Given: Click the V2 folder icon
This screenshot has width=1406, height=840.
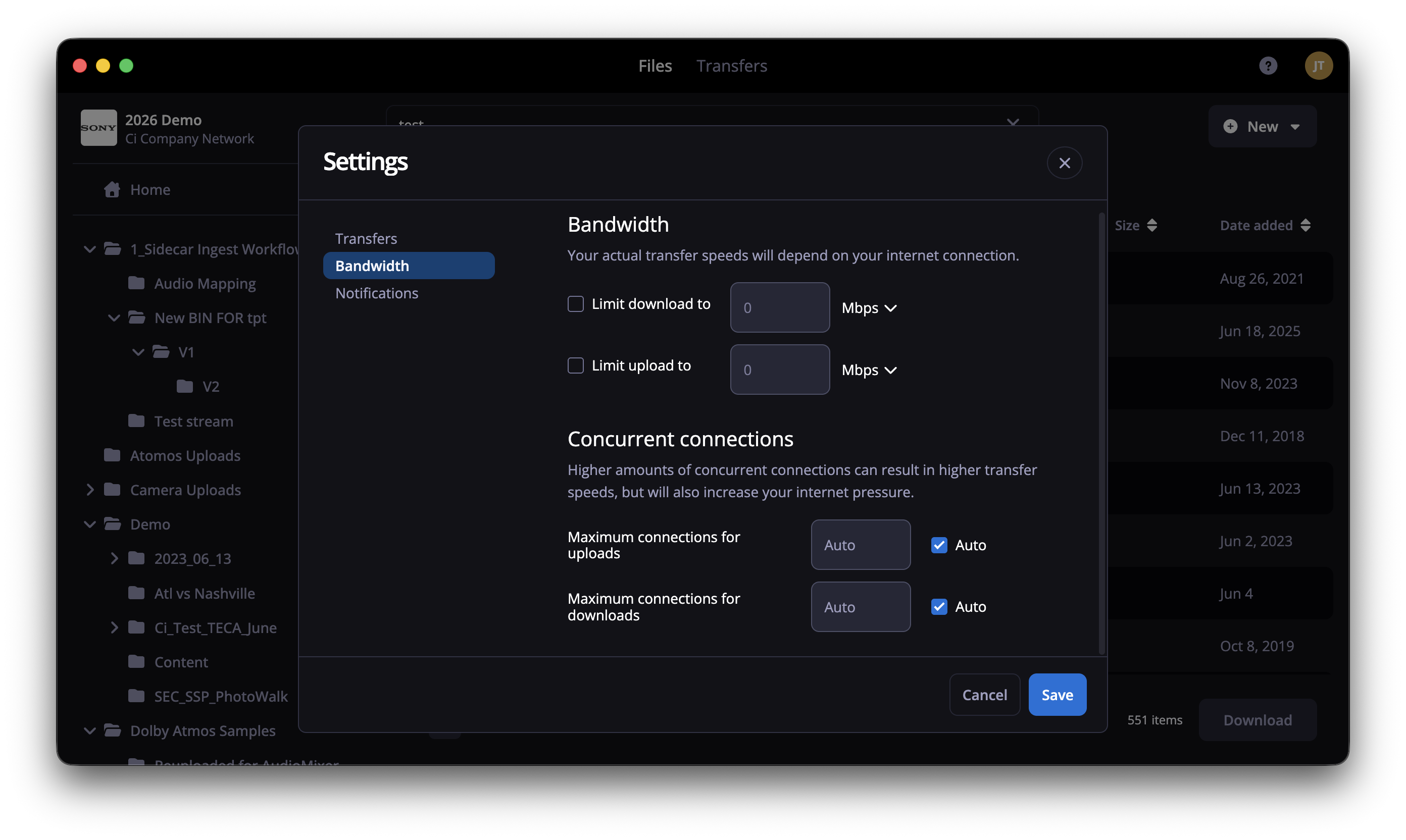Looking at the screenshot, I should 185,386.
